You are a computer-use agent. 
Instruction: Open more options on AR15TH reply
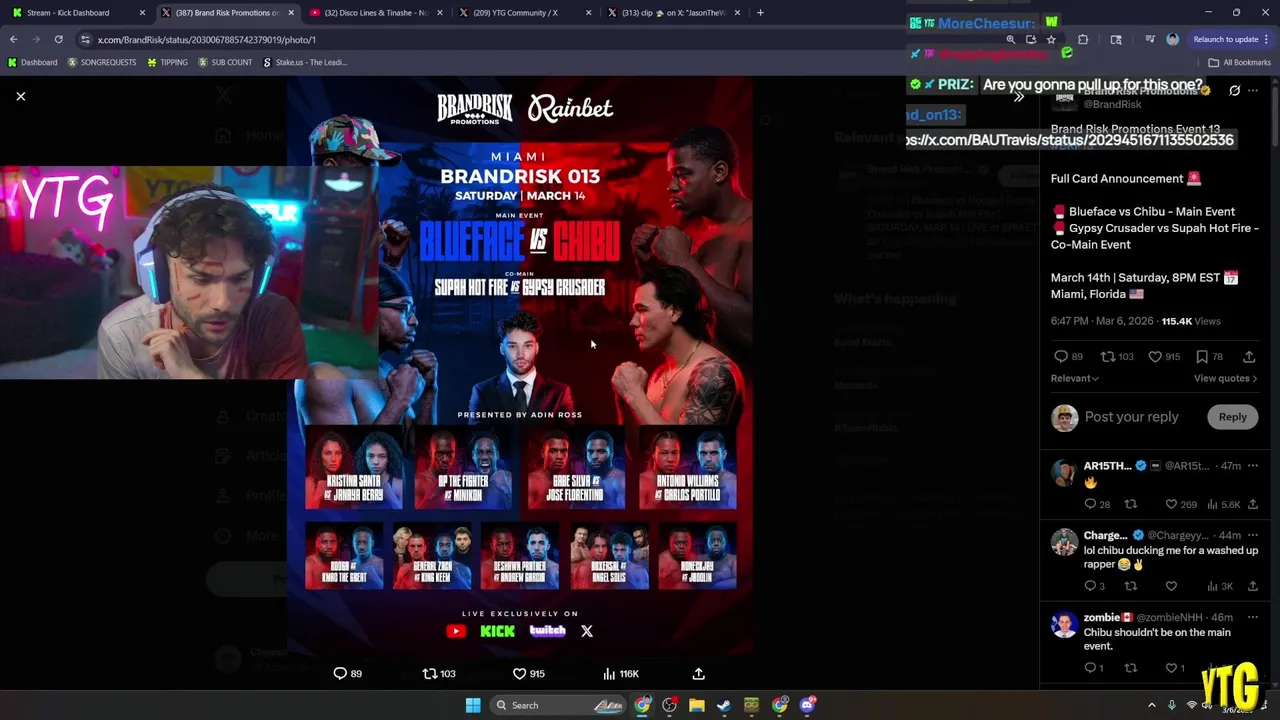[x=1253, y=466]
